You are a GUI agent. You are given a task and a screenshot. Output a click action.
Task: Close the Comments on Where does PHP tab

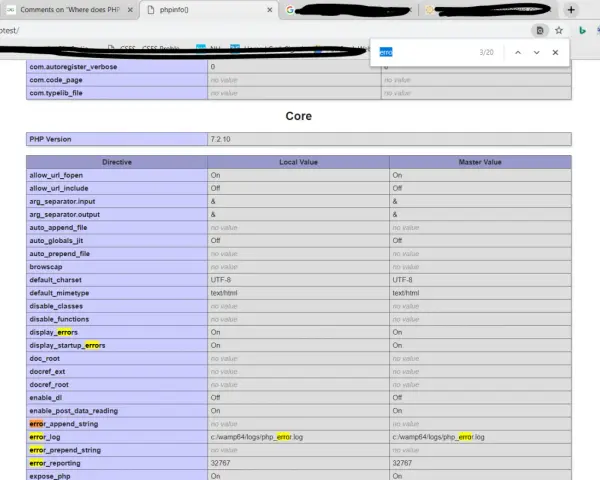130,10
